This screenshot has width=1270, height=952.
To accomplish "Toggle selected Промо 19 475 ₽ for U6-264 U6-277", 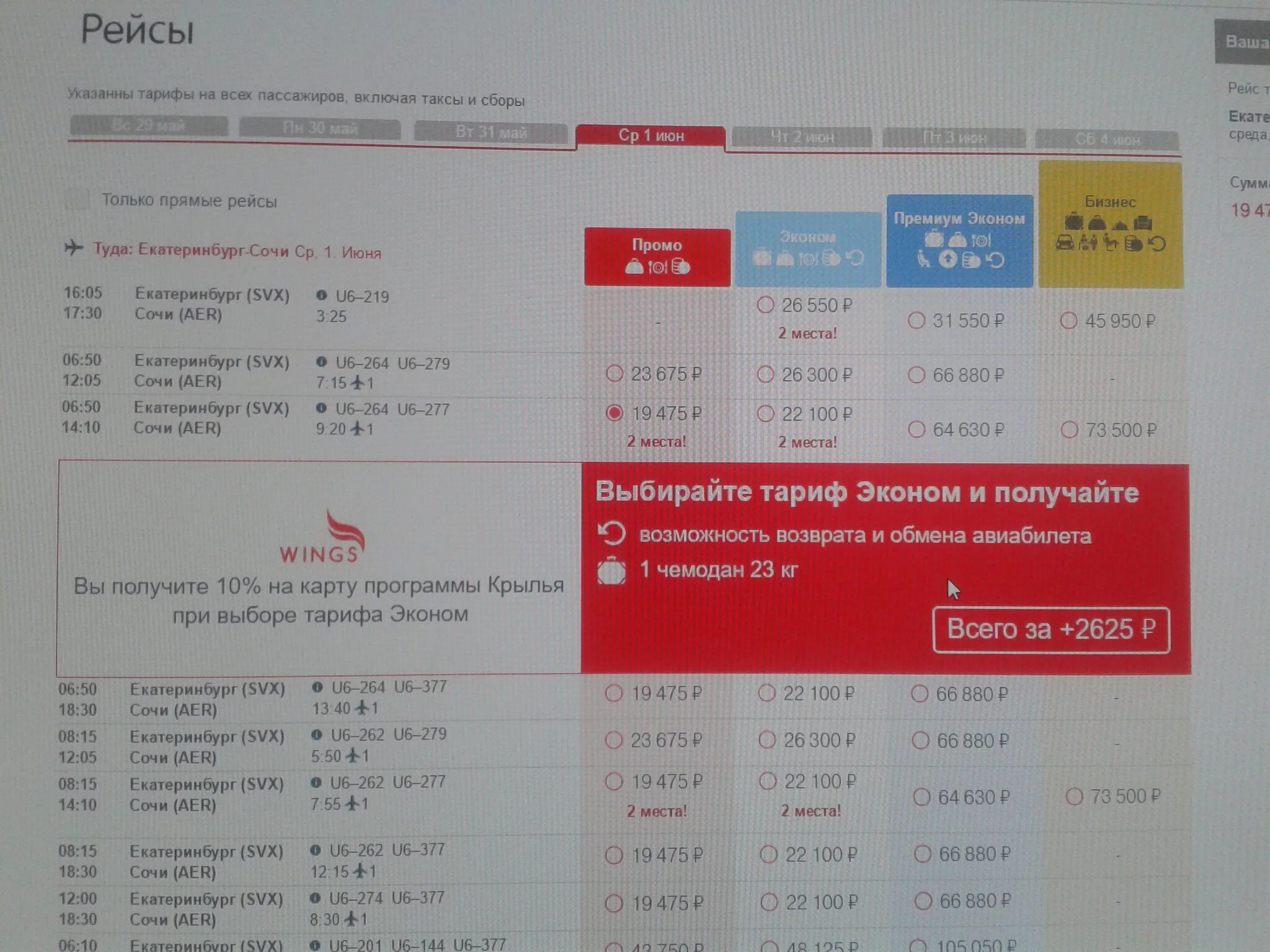I will click(x=614, y=413).
